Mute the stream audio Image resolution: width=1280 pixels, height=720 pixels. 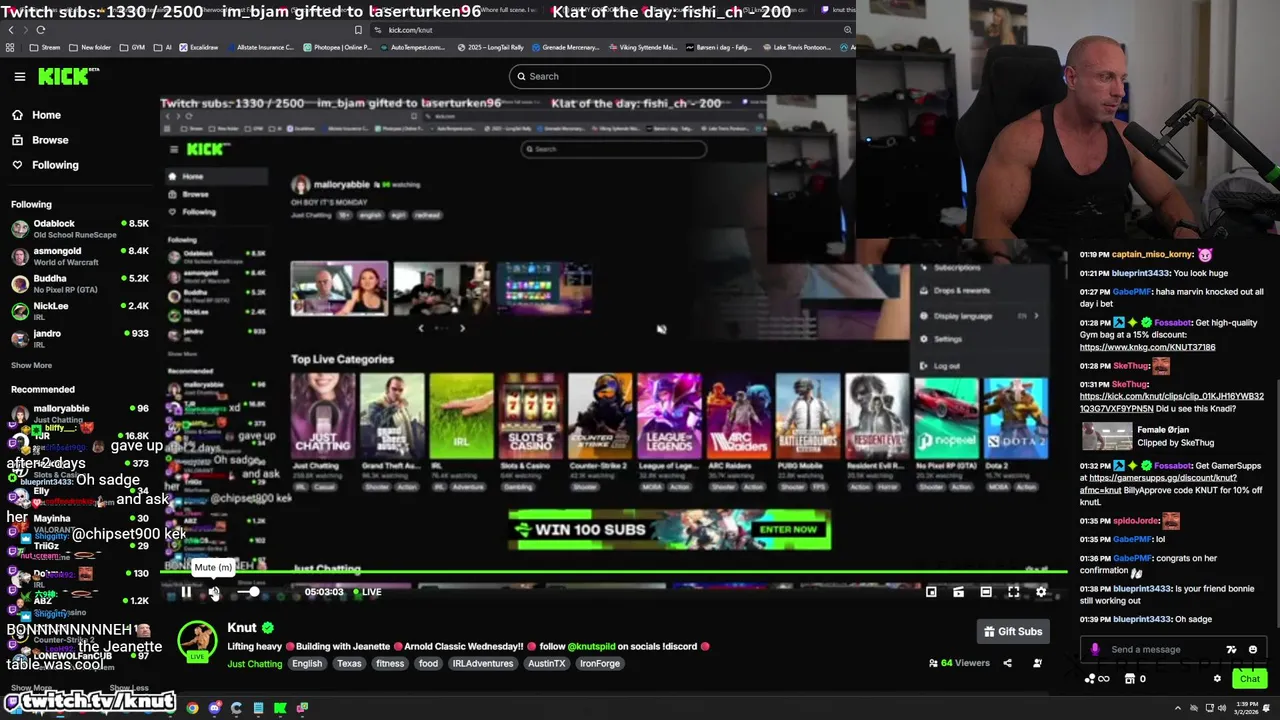point(213,592)
